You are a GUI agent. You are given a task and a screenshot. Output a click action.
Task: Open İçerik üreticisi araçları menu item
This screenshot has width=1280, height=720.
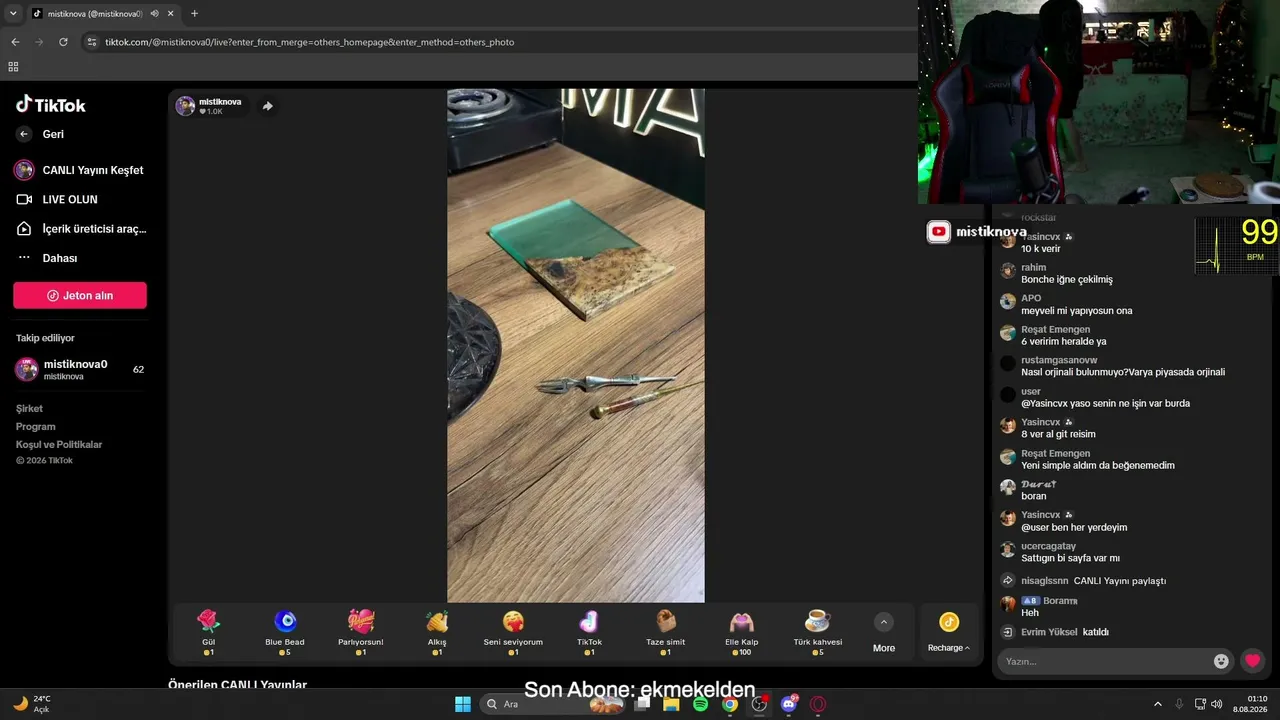(x=81, y=229)
